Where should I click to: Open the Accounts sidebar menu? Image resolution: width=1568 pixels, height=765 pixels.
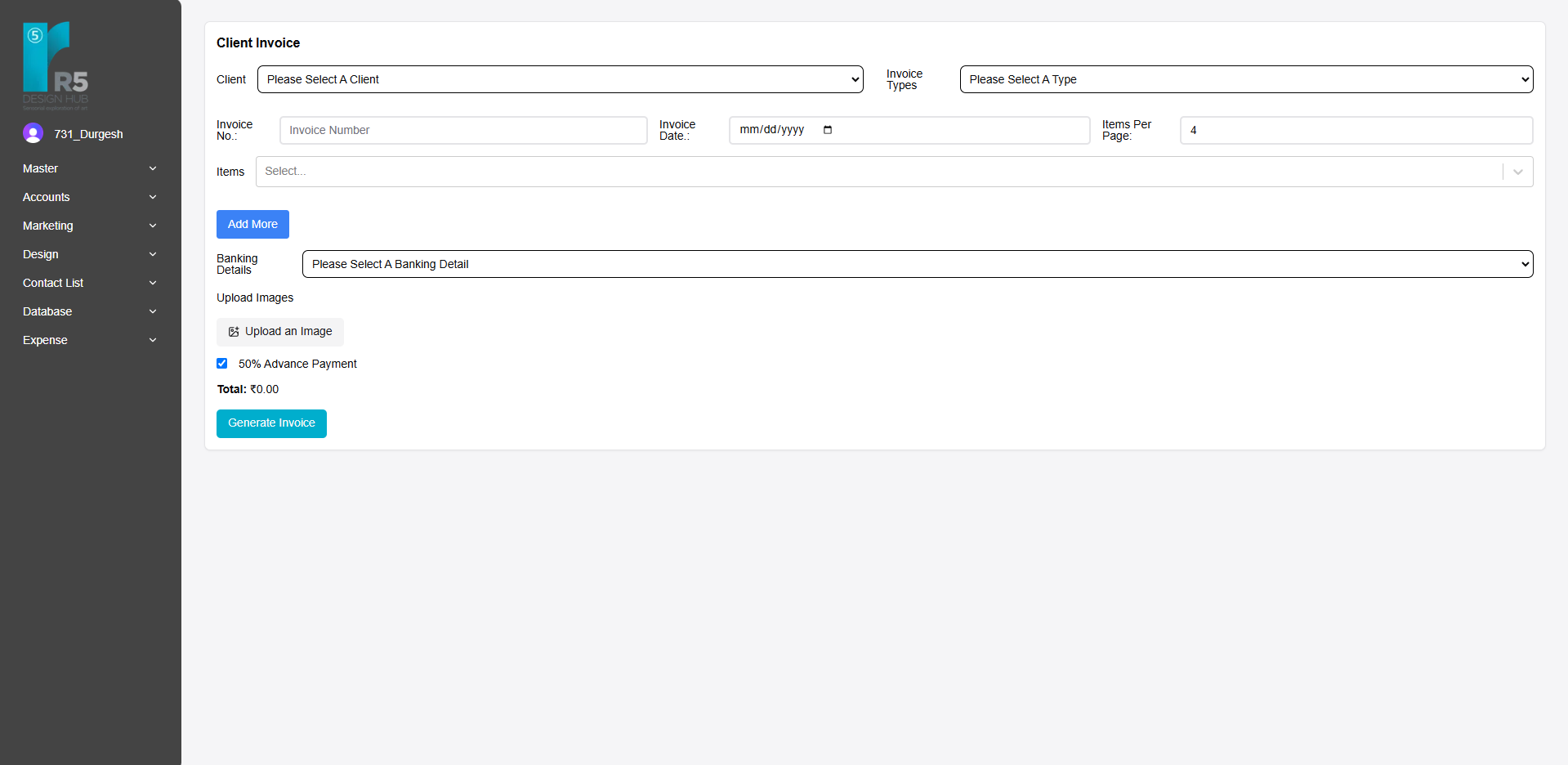coord(47,197)
